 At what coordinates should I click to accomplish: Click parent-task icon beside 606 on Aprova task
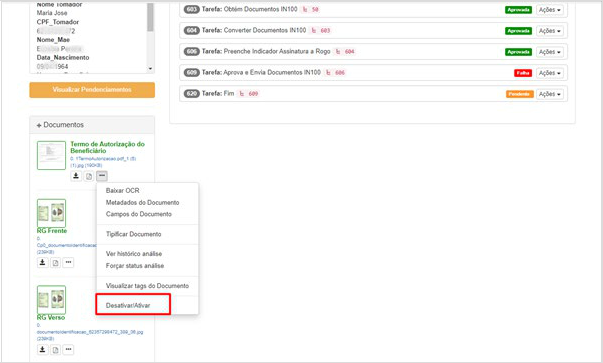[328, 72]
